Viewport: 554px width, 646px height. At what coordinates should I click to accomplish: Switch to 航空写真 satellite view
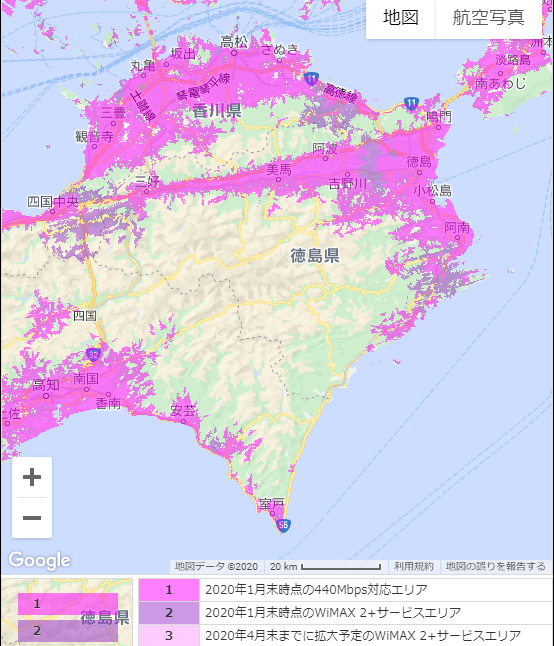tap(489, 17)
